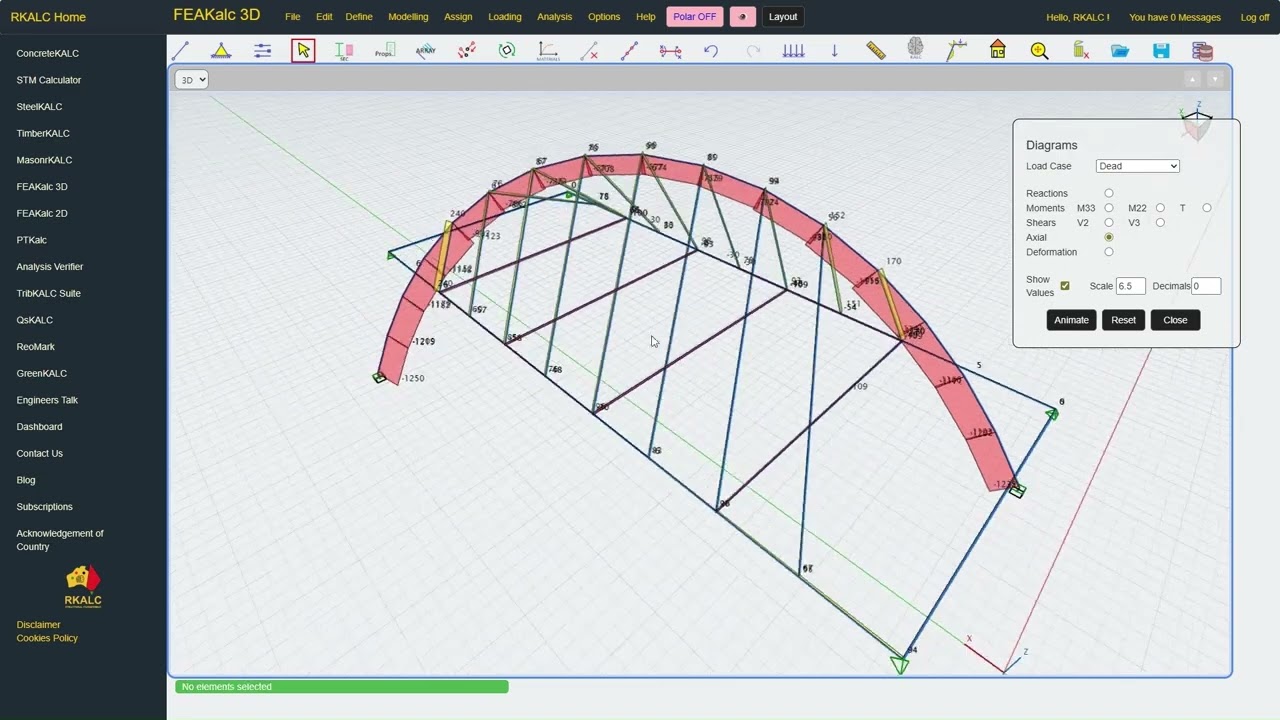Click the support assignment triangle icon
This screenshot has height=720, width=1280.
pos(221,50)
